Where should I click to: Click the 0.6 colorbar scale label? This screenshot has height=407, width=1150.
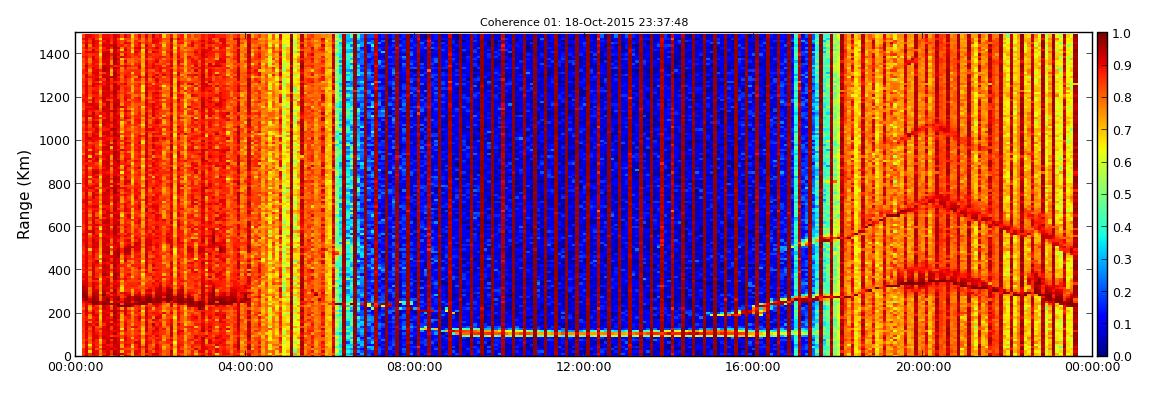pyautogui.click(x=1121, y=163)
